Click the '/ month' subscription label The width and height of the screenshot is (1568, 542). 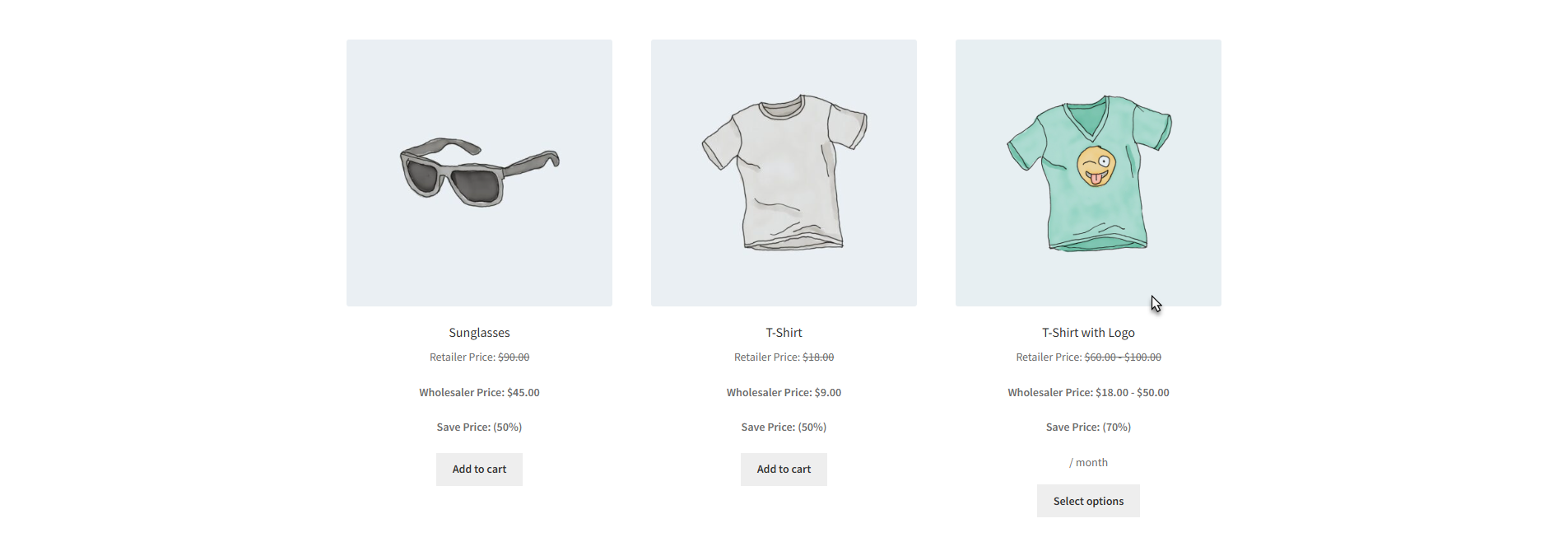tap(1088, 463)
